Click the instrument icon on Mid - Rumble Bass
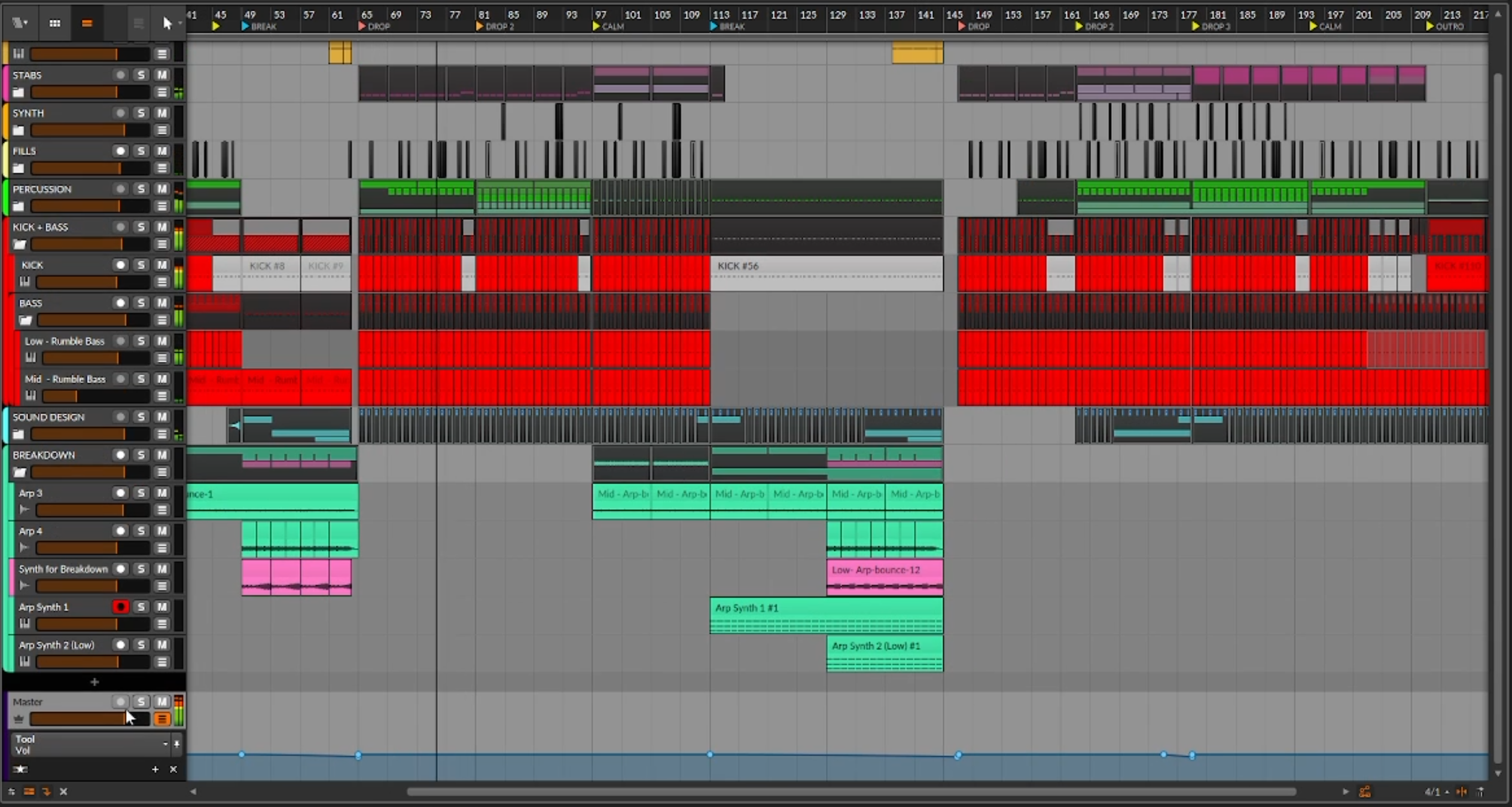Viewport: 1512px width, 807px height. pyautogui.click(x=31, y=396)
